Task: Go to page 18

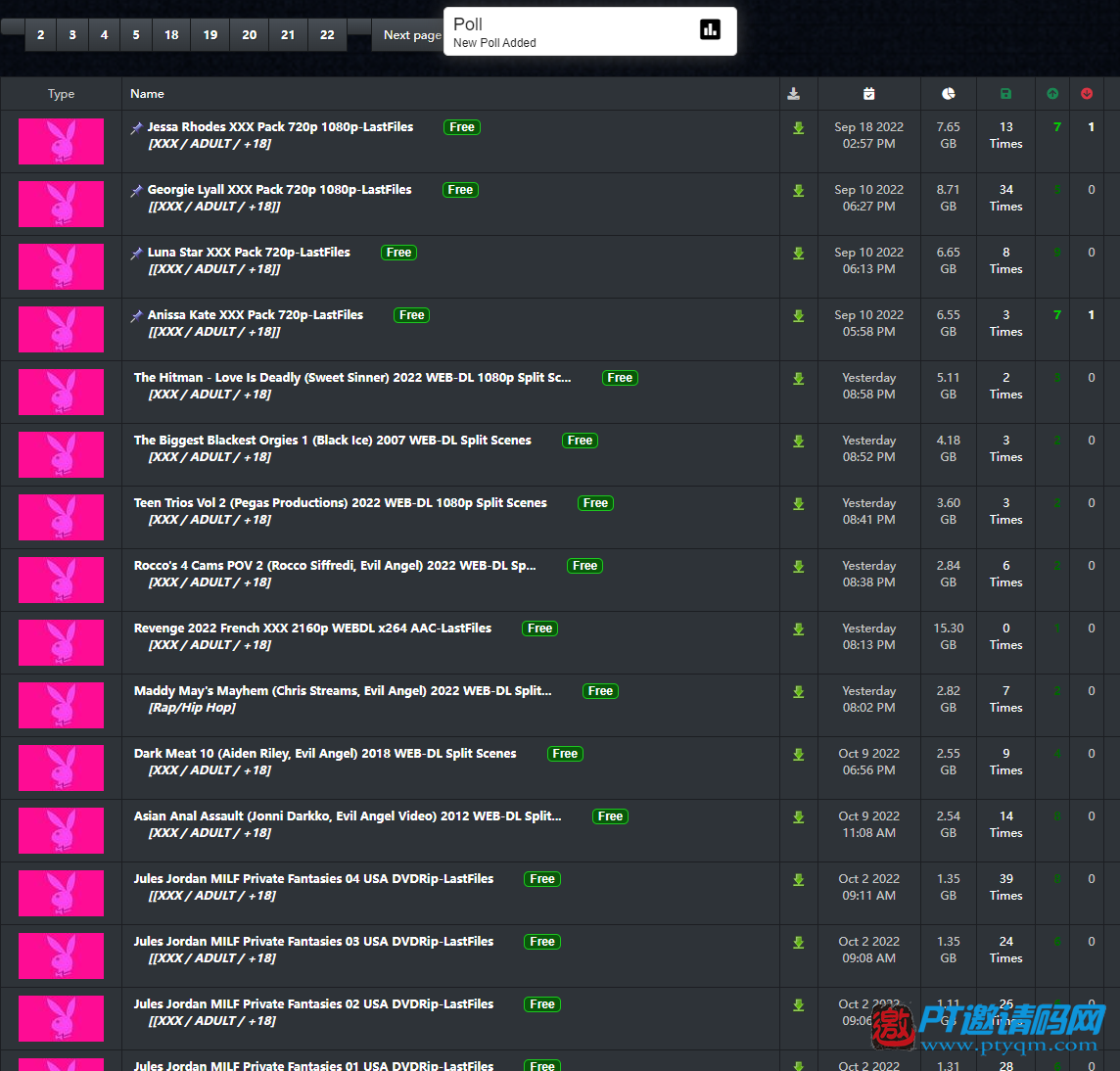Action: pyautogui.click(x=171, y=35)
